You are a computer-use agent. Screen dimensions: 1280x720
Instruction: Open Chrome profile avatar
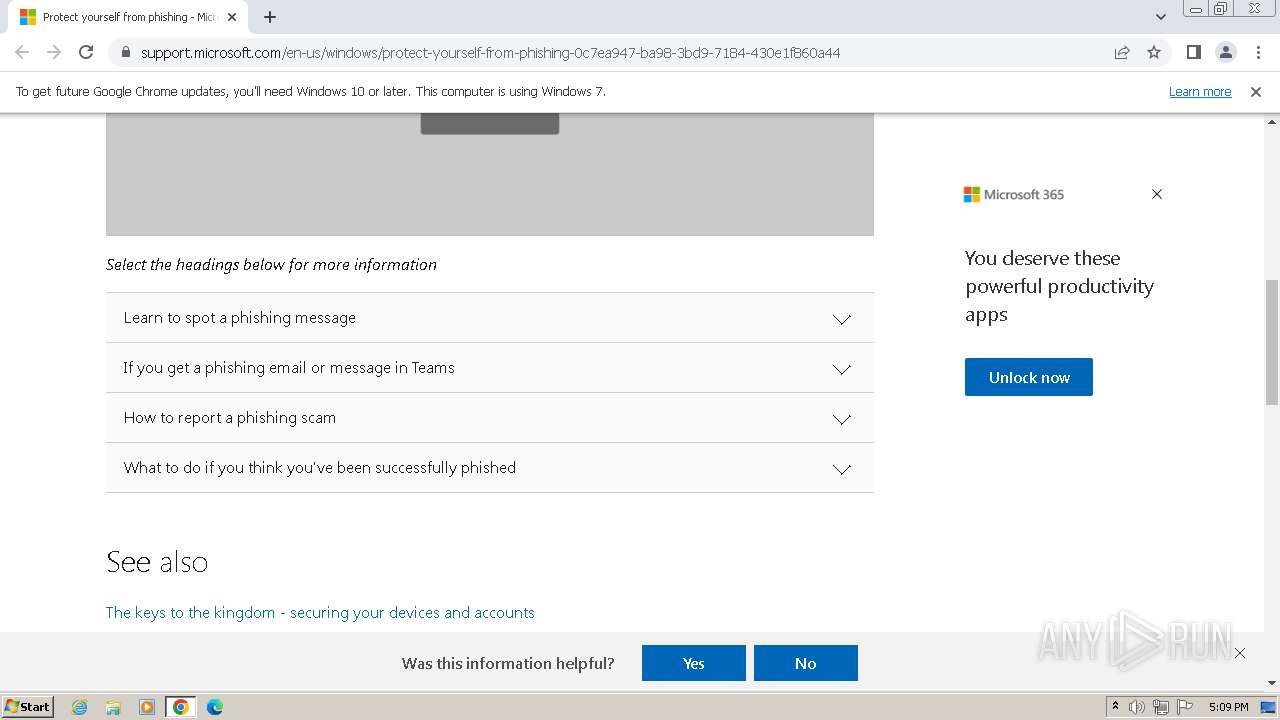pos(1225,52)
